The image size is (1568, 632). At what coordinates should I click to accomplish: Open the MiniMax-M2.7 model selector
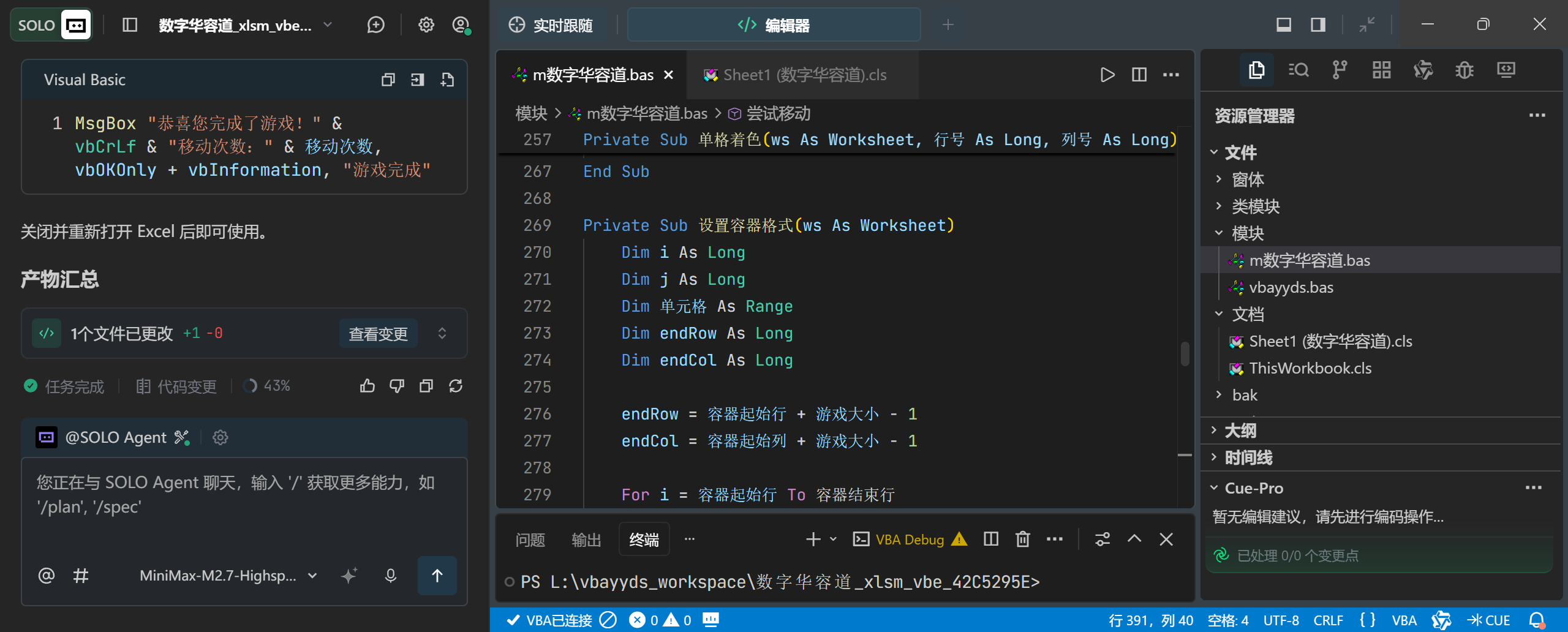228,576
